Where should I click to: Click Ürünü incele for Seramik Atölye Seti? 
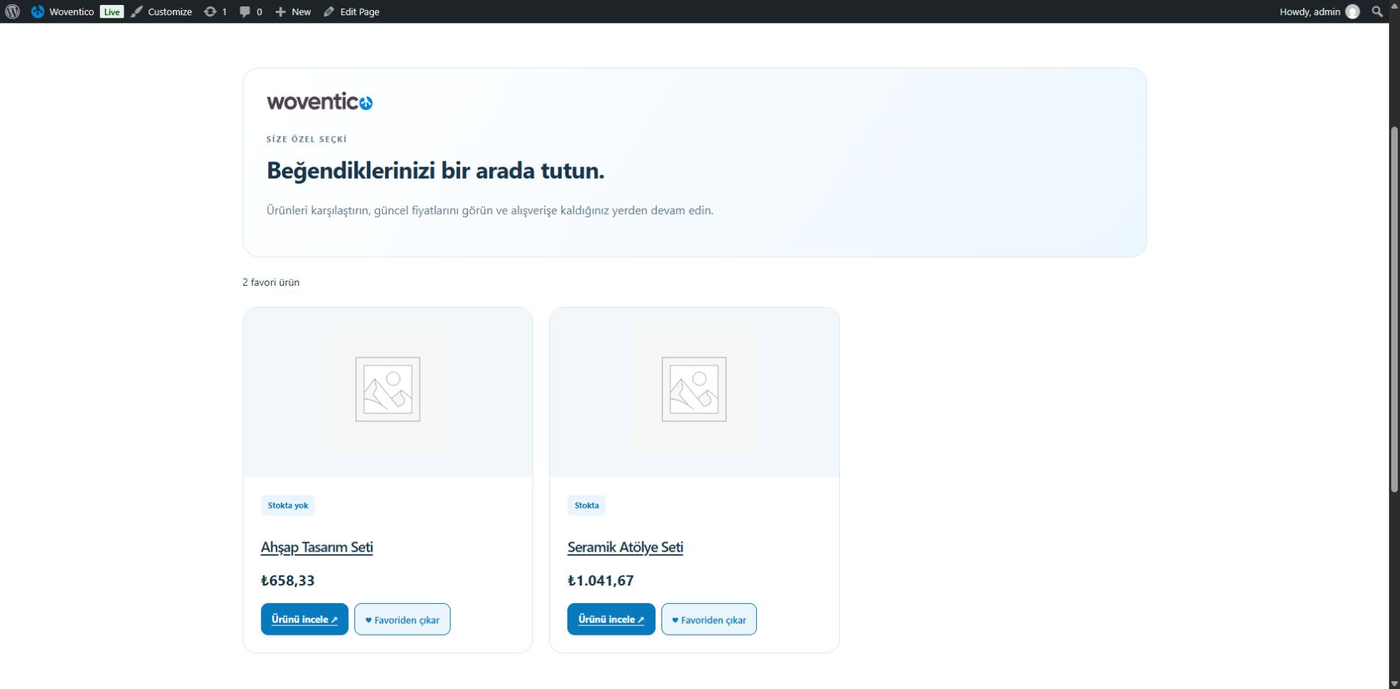pyautogui.click(x=611, y=619)
